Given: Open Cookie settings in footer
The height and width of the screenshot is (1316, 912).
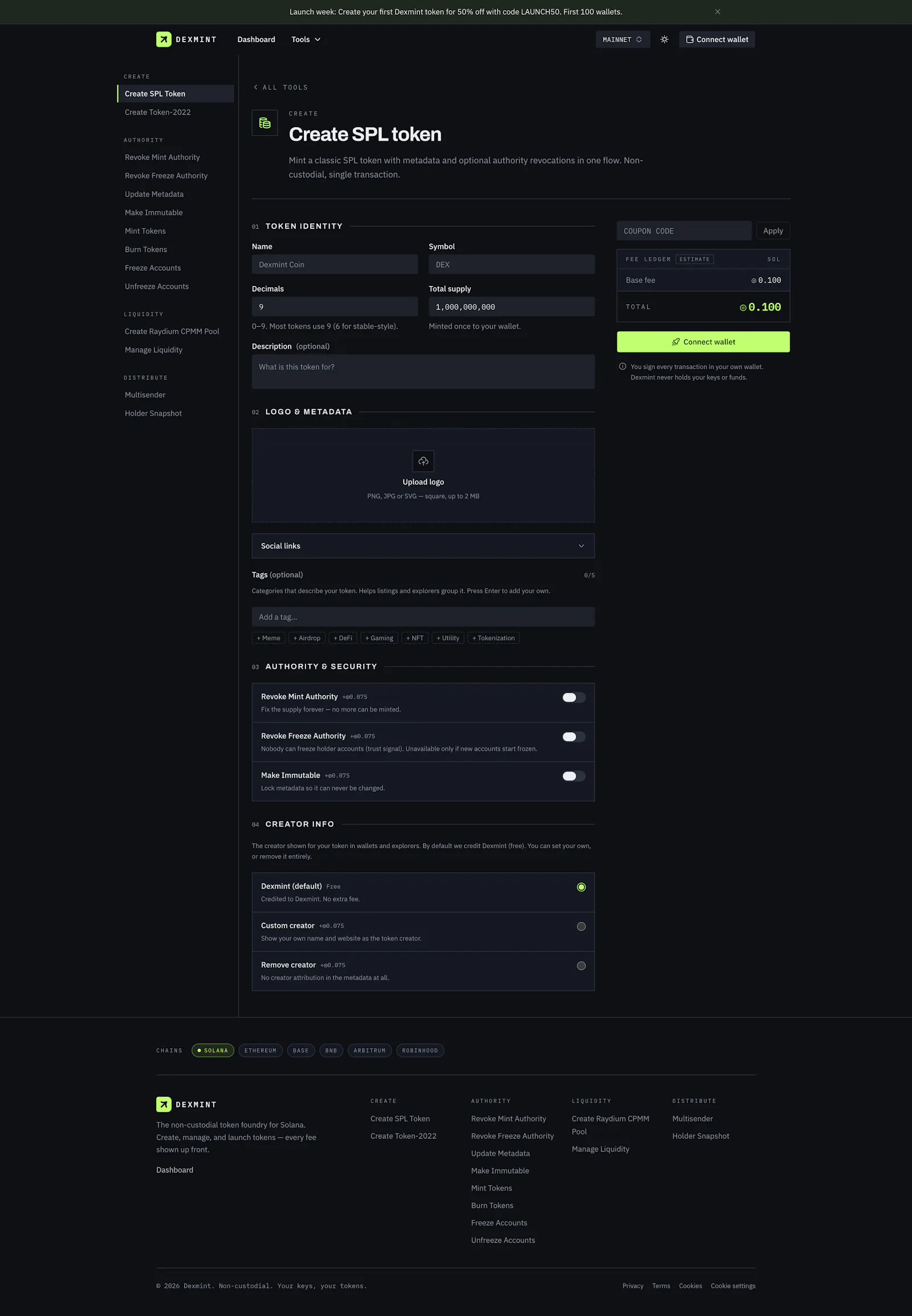Looking at the screenshot, I should click(x=733, y=1286).
